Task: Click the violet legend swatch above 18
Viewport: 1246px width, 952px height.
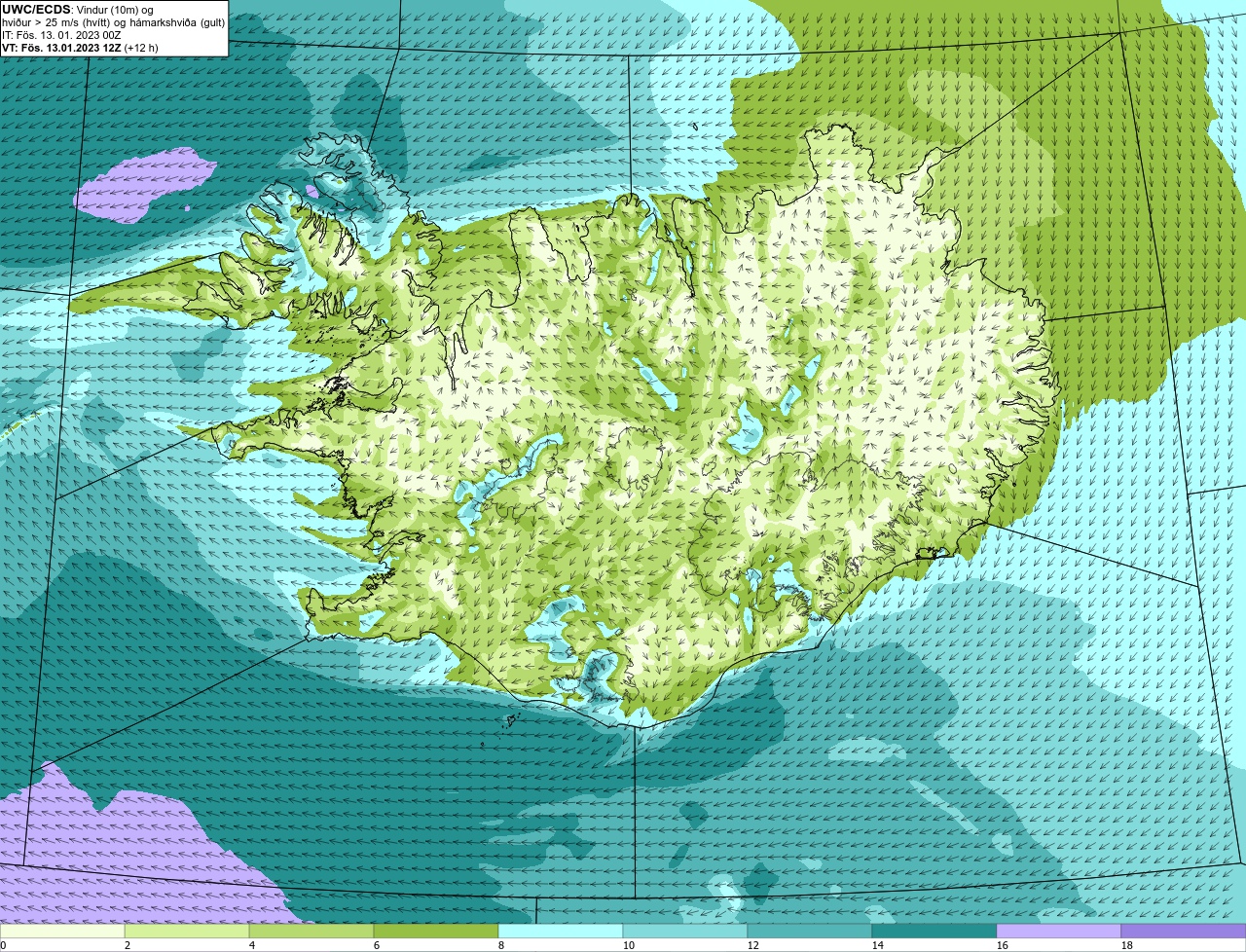Action: (1184, 932)
